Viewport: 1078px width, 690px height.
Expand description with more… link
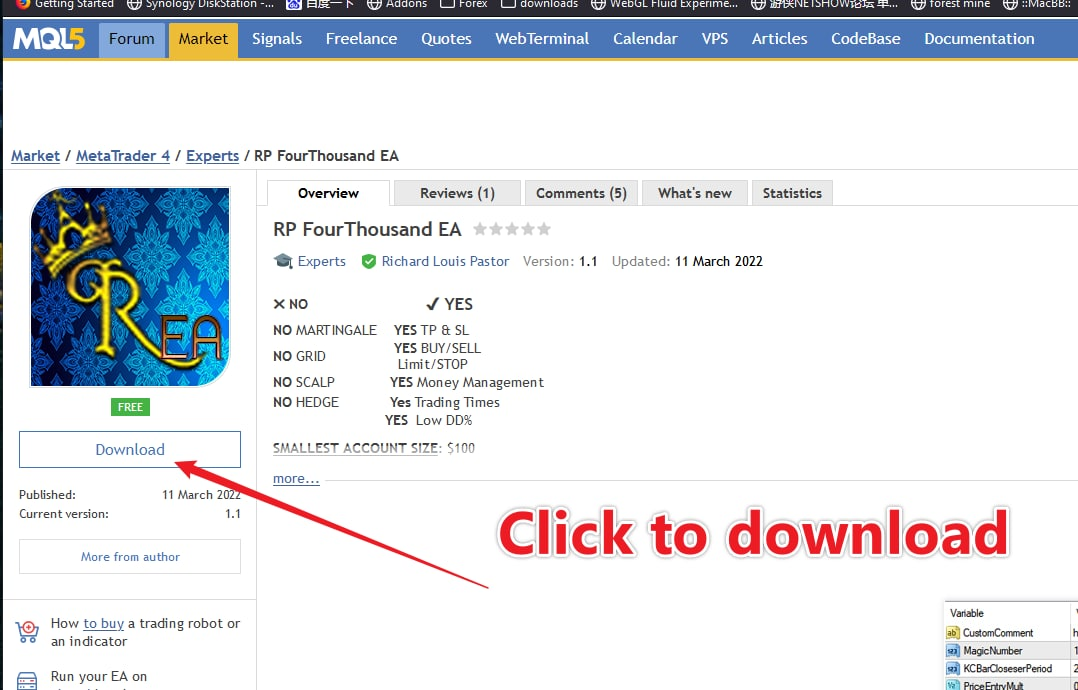[x=296, y=478]
